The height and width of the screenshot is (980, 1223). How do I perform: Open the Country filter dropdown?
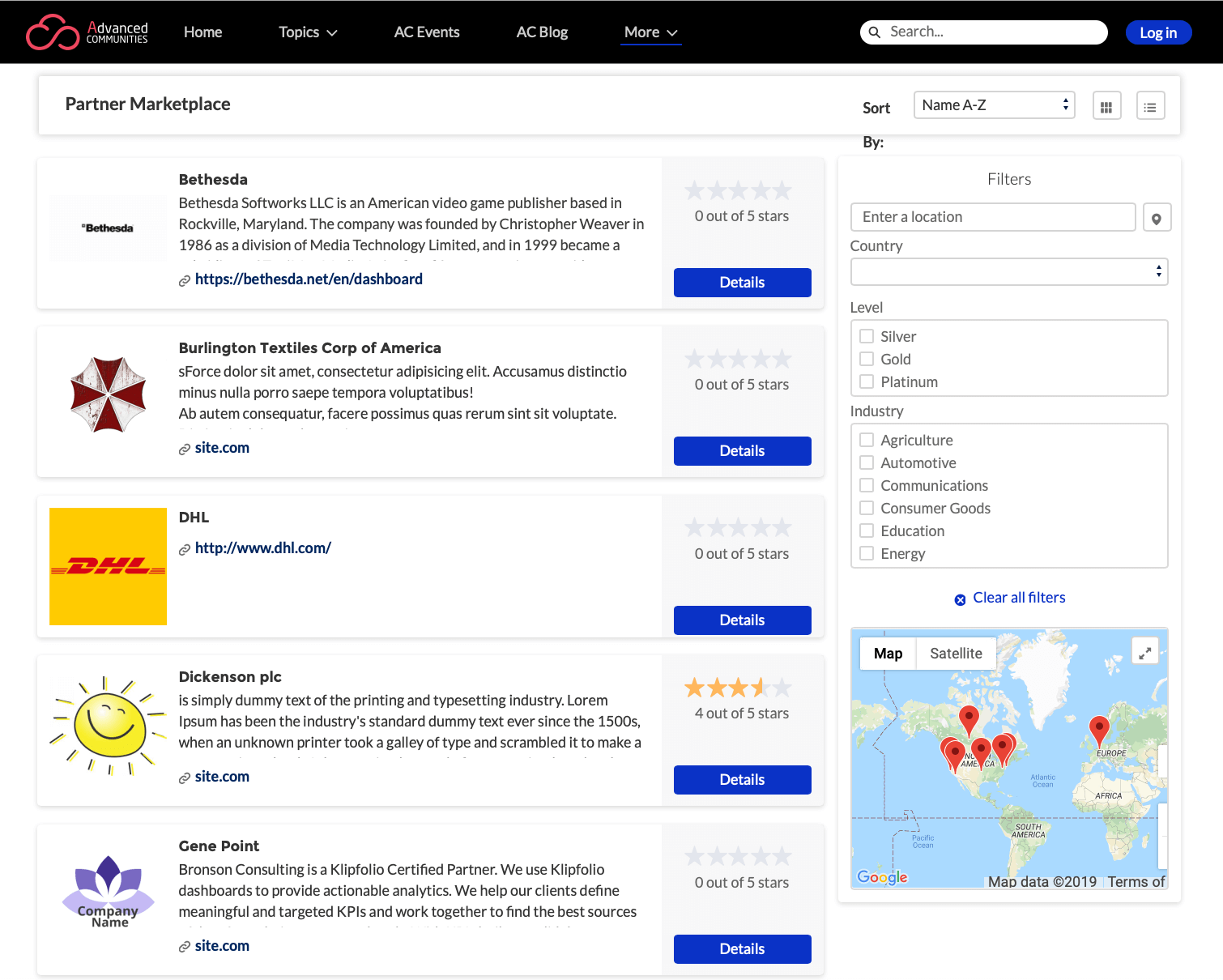pos(1008,271)
